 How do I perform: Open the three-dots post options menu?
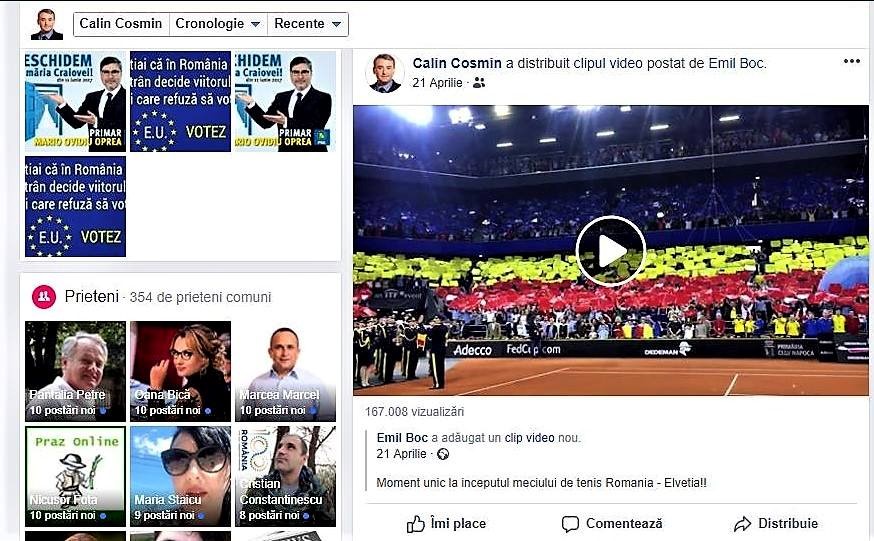click(x=851, y=61)
